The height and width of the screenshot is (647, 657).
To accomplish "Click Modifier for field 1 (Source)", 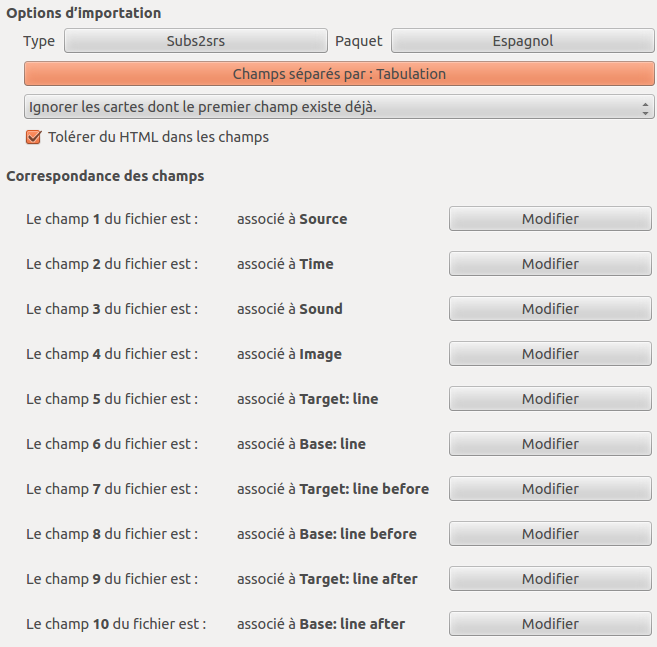I will coord(550,219).
